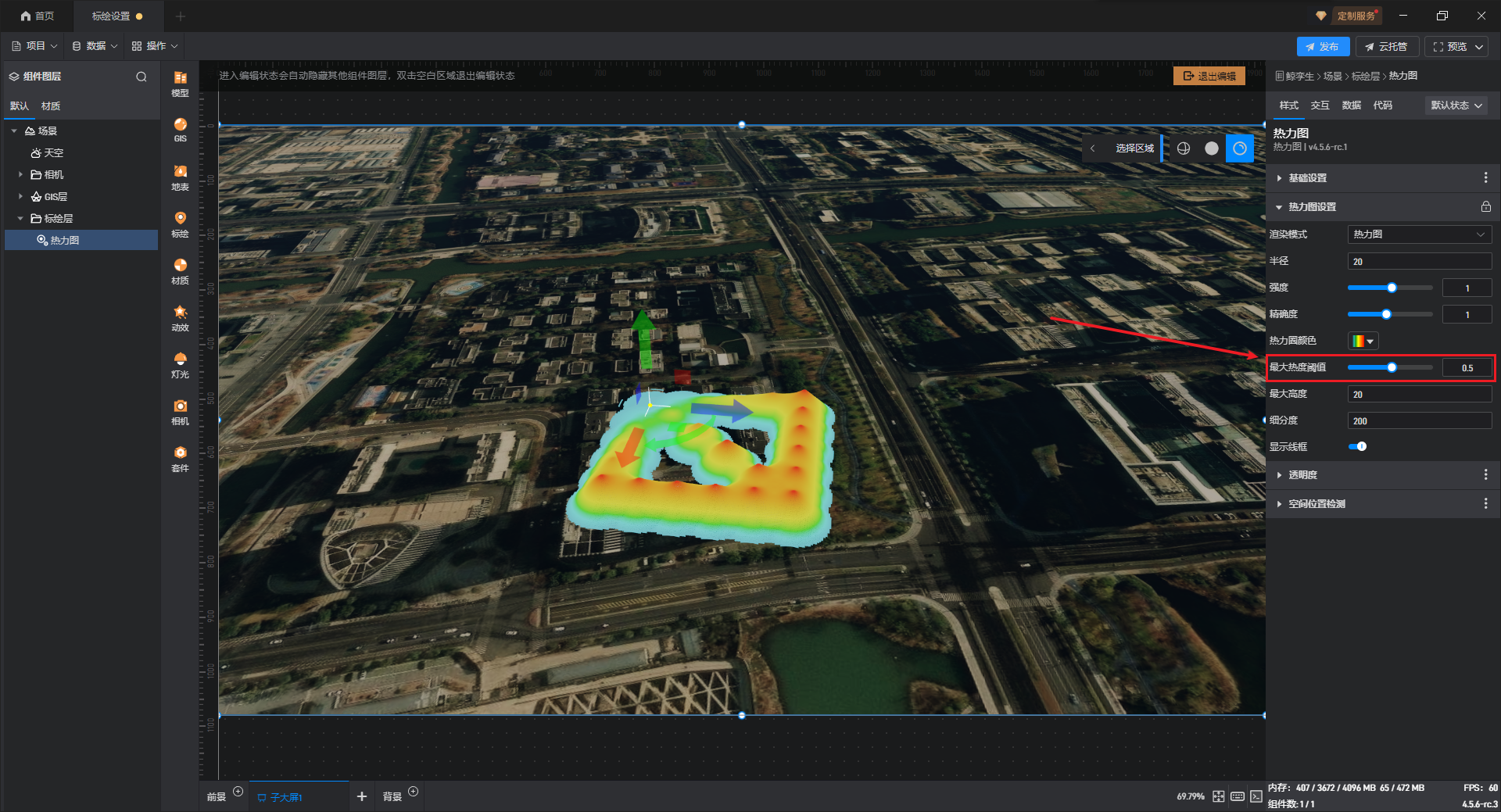Open 透明度 more options menu
This screenshot has height=812, width=1501.
pyautogui.click(x=1485, y=475)
